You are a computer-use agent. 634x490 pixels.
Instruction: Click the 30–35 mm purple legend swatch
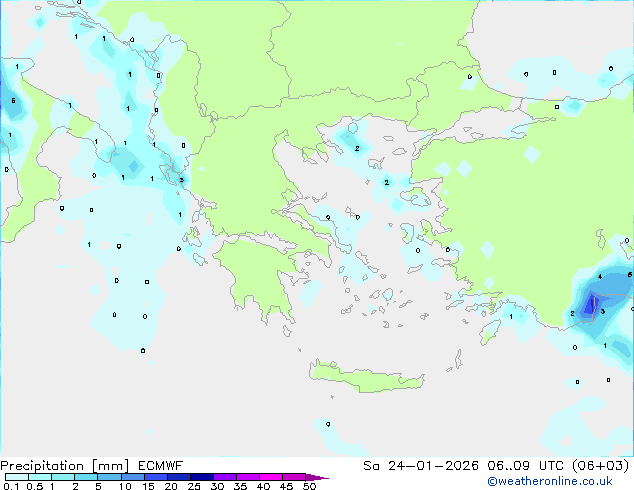(x=224, y=477)
